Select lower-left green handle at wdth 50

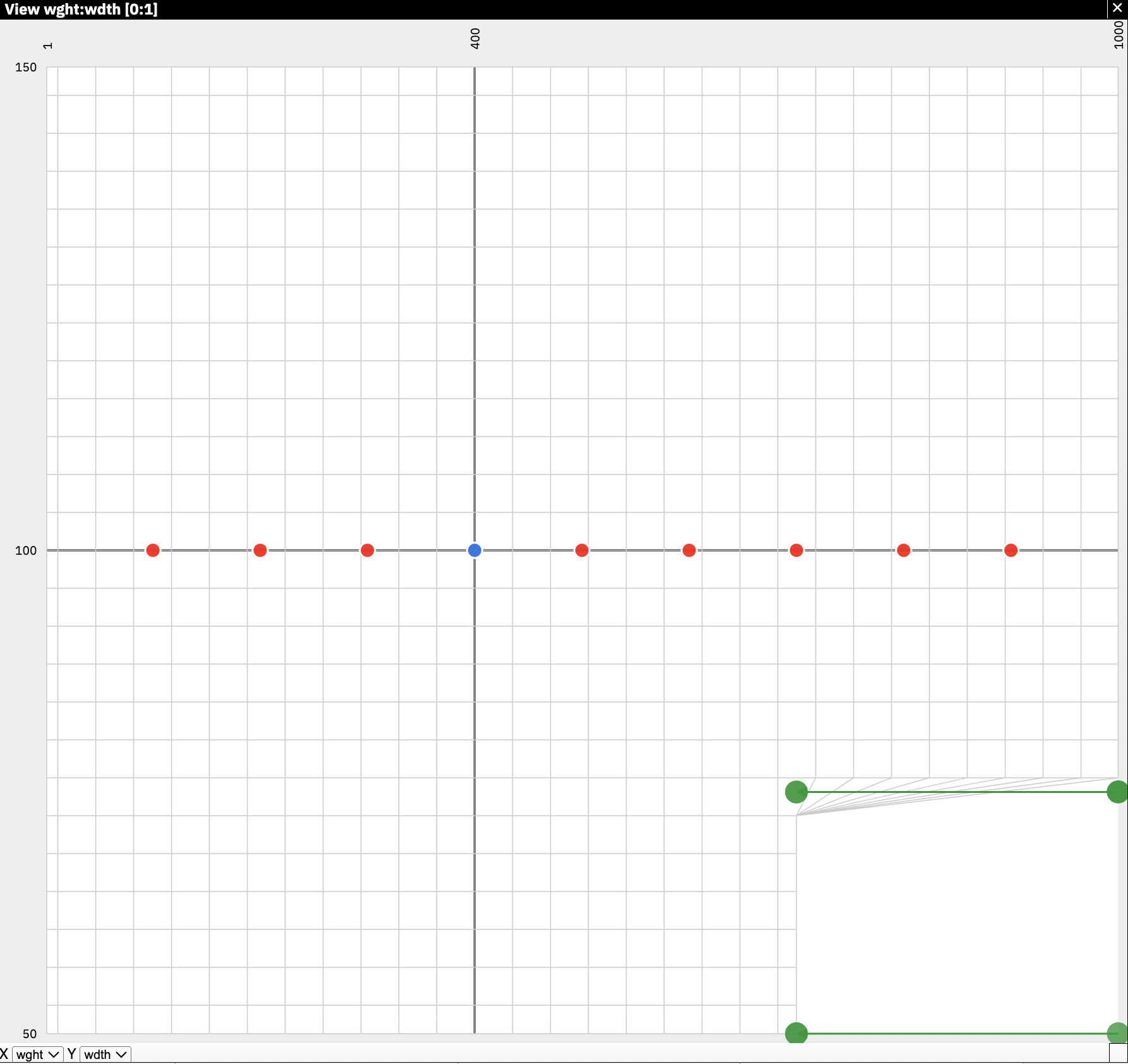[x=796, y=1033]
